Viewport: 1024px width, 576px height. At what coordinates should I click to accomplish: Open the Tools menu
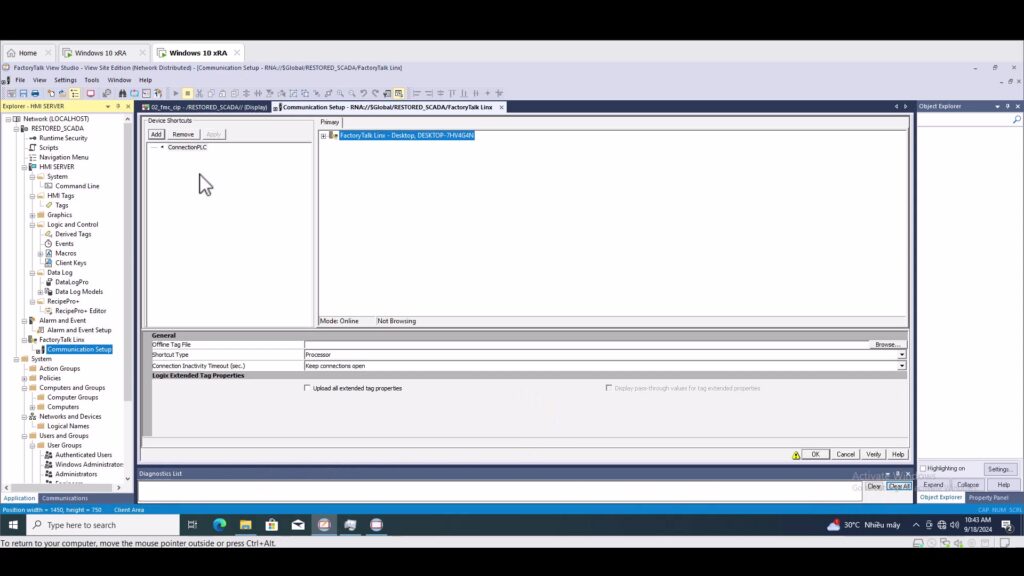click(91, 80)
